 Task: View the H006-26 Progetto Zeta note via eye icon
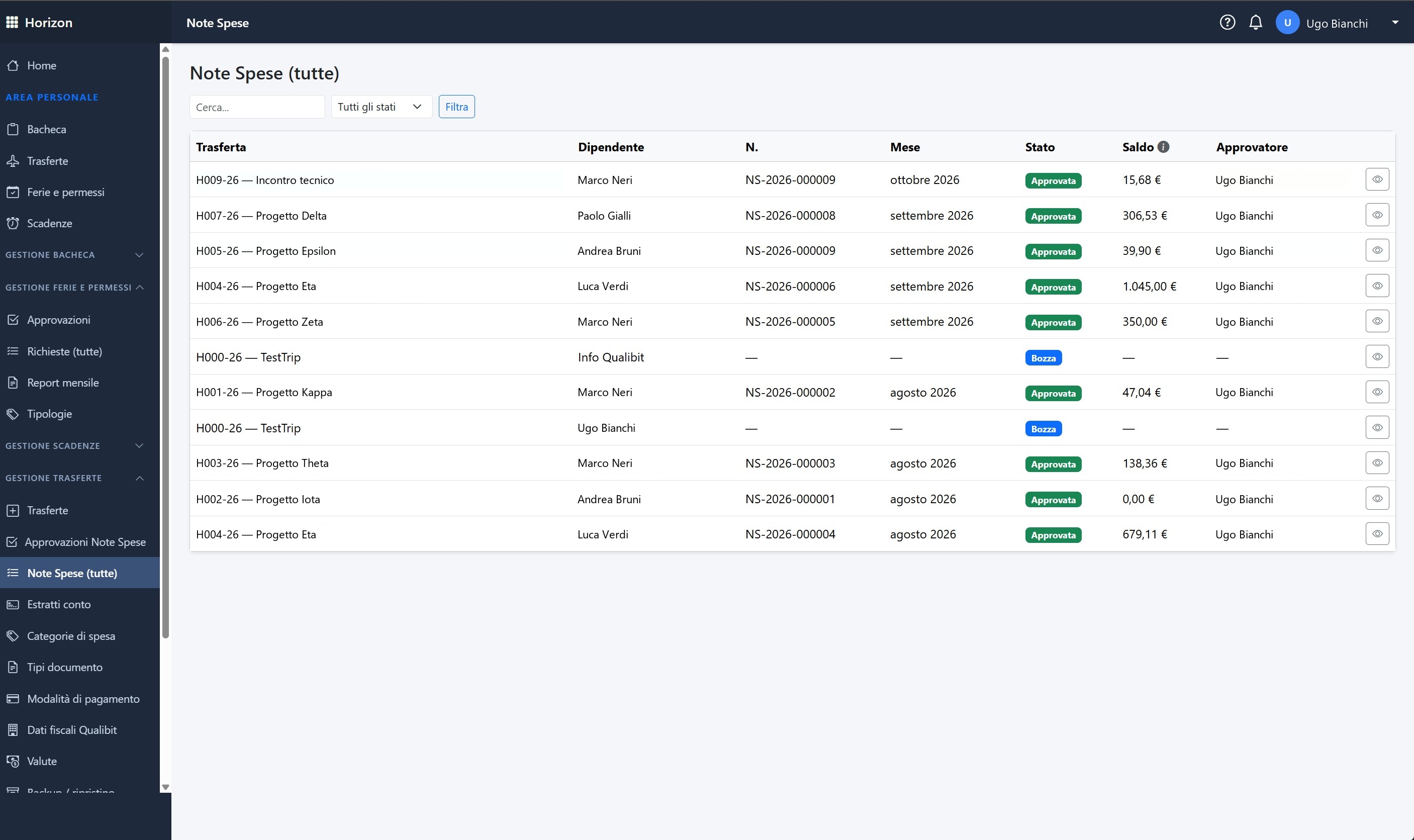[1377, 321]
